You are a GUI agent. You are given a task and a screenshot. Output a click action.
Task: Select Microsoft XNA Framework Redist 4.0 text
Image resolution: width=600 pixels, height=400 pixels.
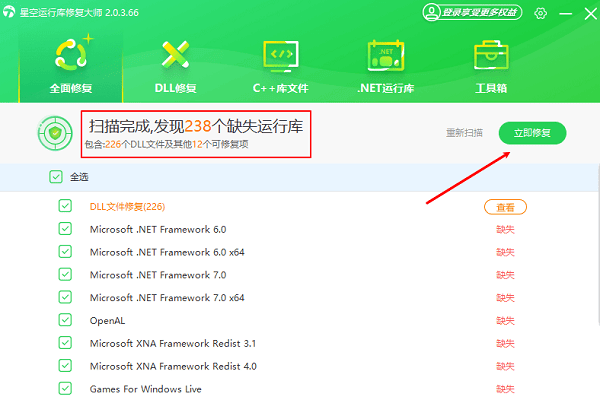[x=173, y=366]
